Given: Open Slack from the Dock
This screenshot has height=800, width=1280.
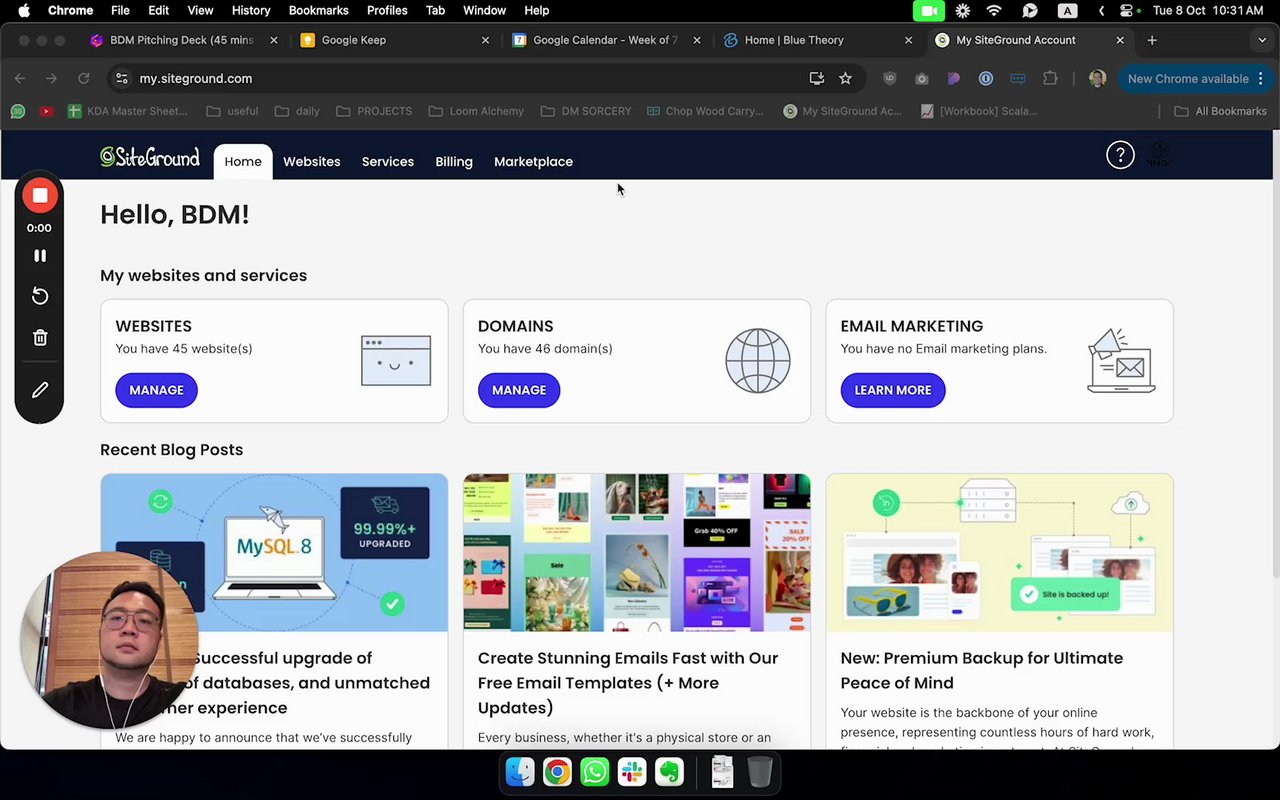Looking at the screenshot, I should [632, 772].
